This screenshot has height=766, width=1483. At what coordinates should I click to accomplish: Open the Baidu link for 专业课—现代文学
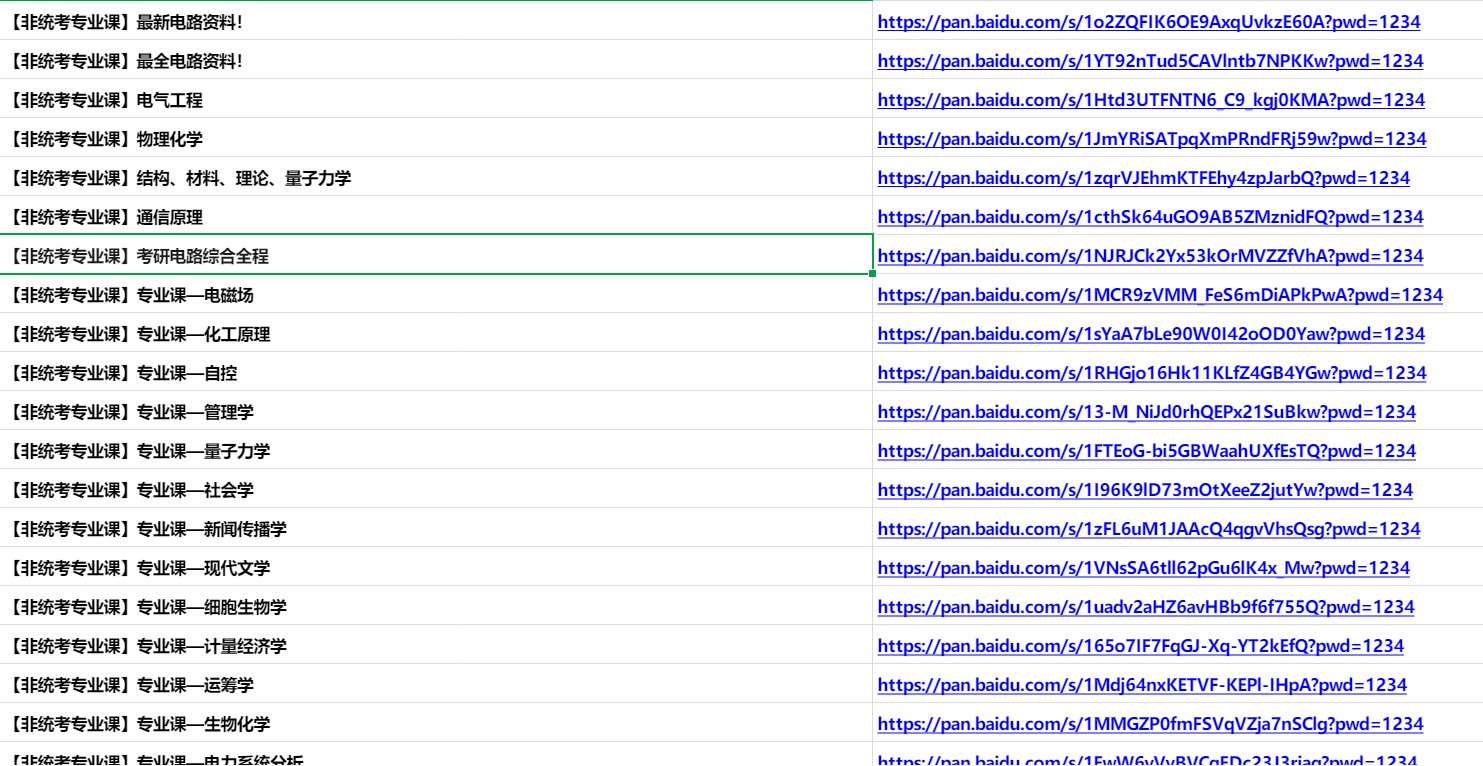tap(1144, 568)
